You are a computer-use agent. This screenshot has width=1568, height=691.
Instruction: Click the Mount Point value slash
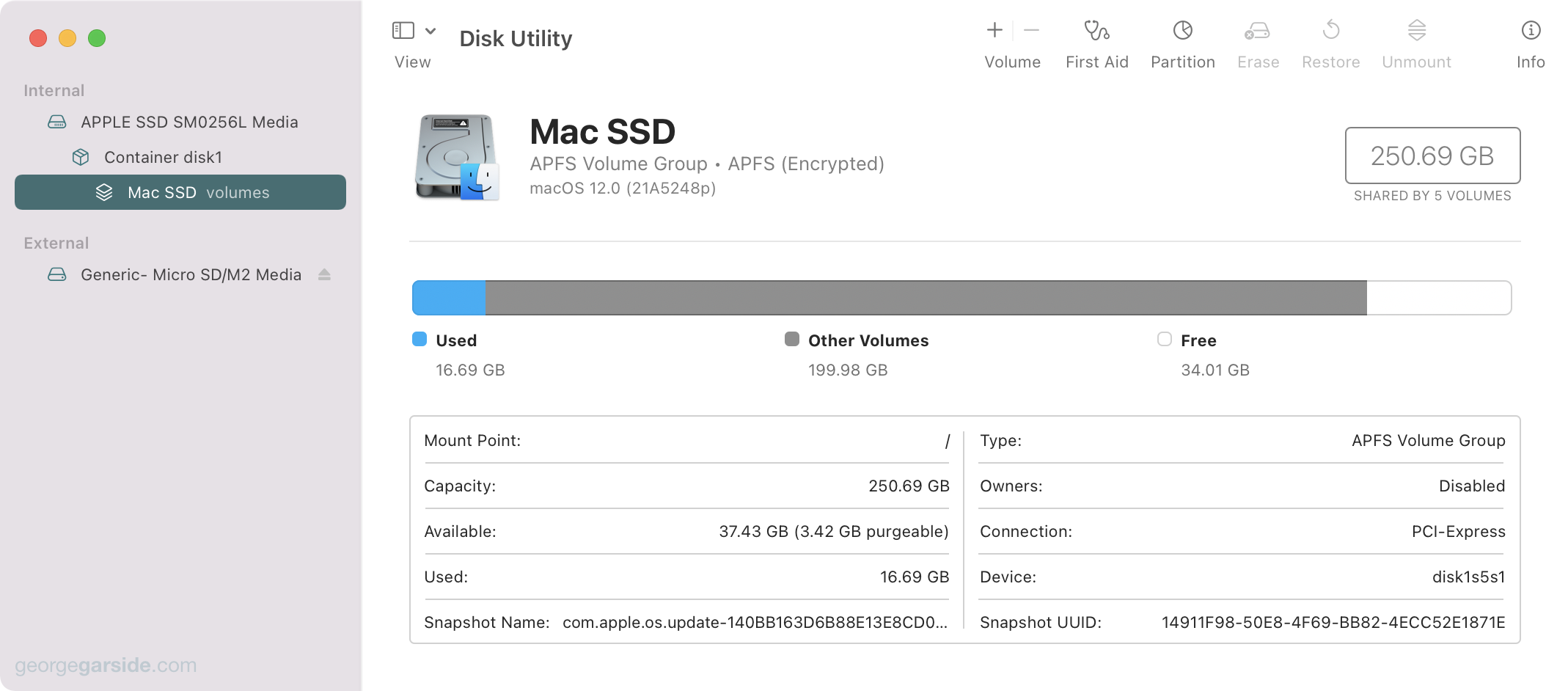tap(947, 441)
